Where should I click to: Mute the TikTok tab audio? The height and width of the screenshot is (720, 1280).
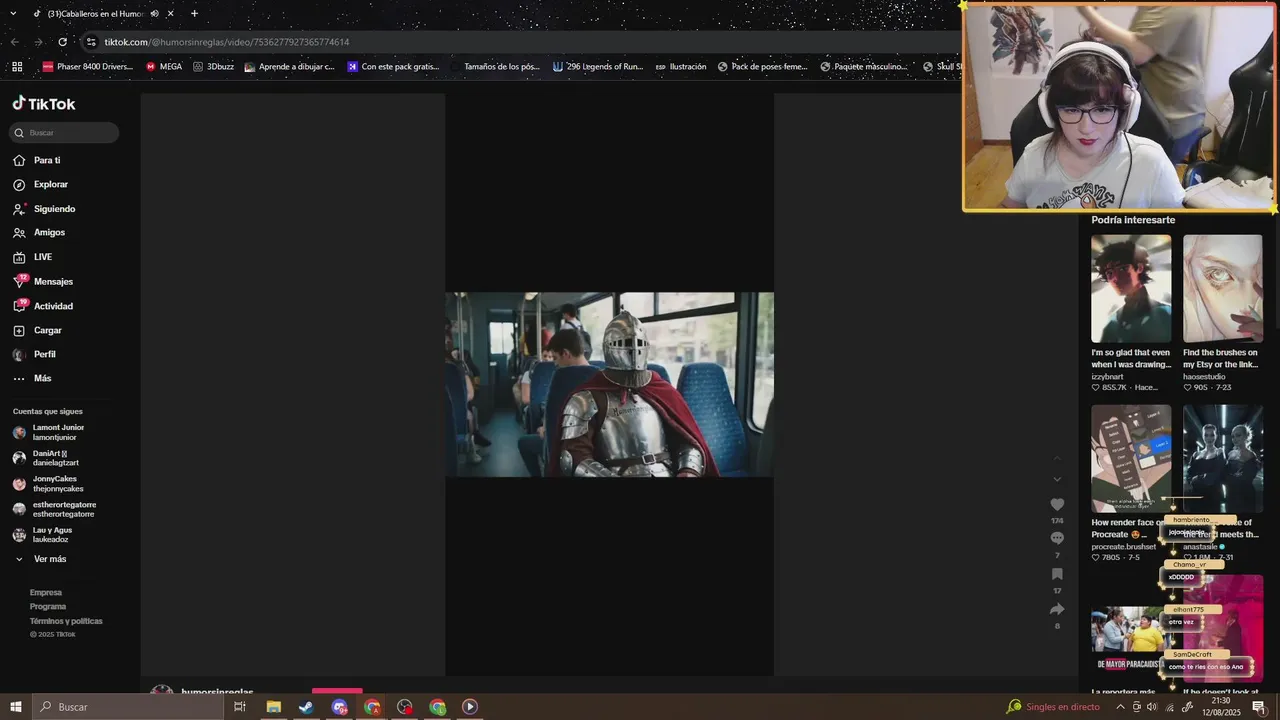(x=154, y=14)
